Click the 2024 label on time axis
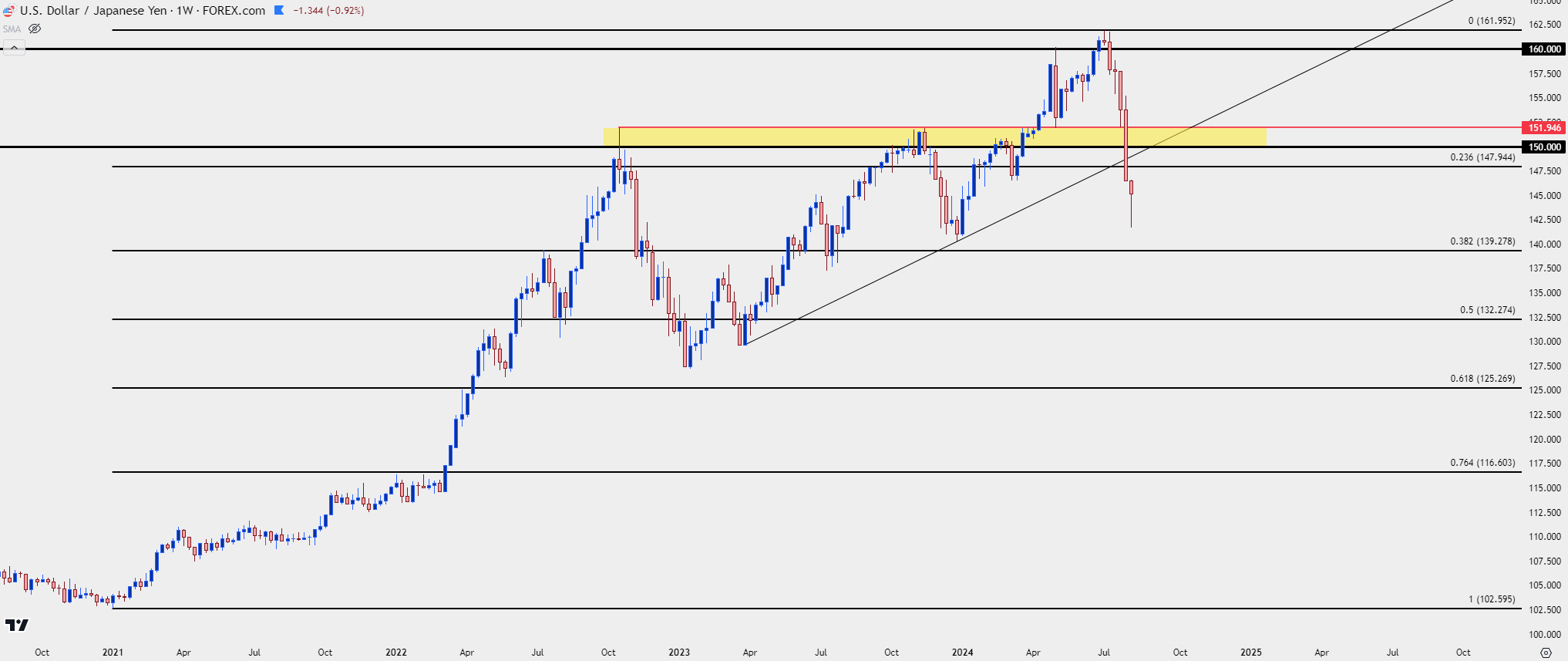1568x661 pixels. click(962, 653)
